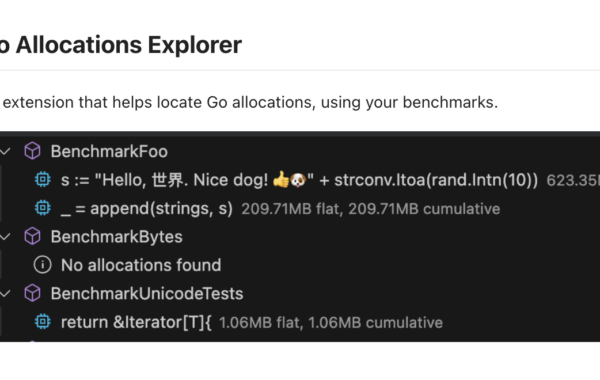Click the cube icon beside BenchmarkUnicodeTests
The width and height of the screenshot is (600, 380).
(33, 293)
